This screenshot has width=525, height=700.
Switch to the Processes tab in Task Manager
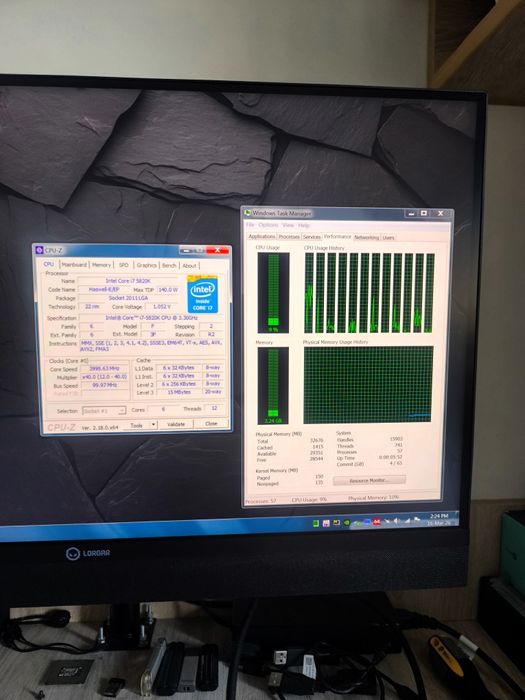tap(289, 237)
